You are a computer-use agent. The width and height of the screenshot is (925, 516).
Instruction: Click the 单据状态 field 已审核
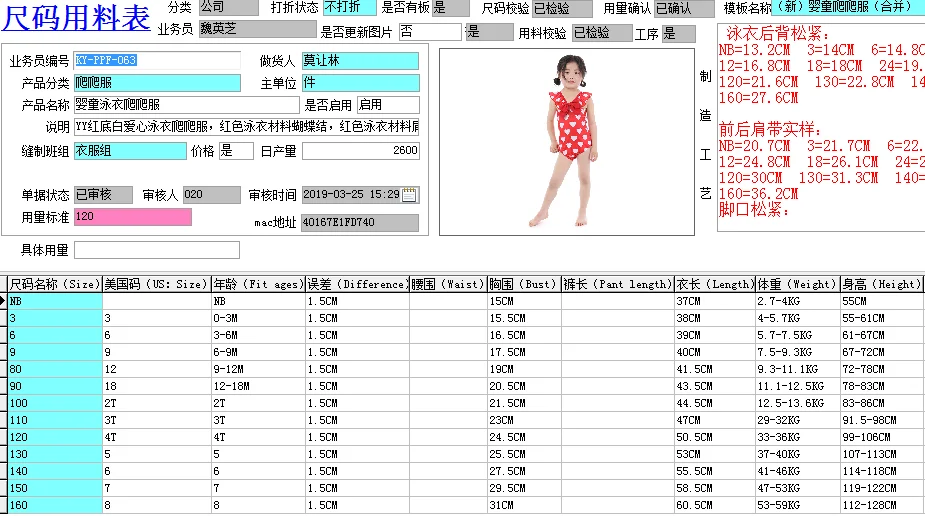[x=103, y=195]
